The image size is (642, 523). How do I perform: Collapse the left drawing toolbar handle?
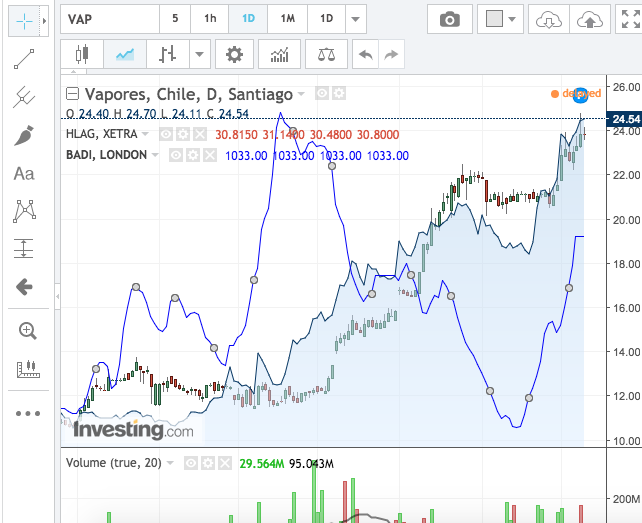[x=57, y=296]
